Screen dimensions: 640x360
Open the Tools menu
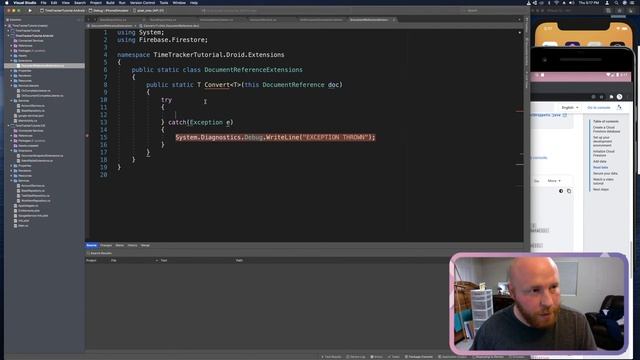pos(164,3)
